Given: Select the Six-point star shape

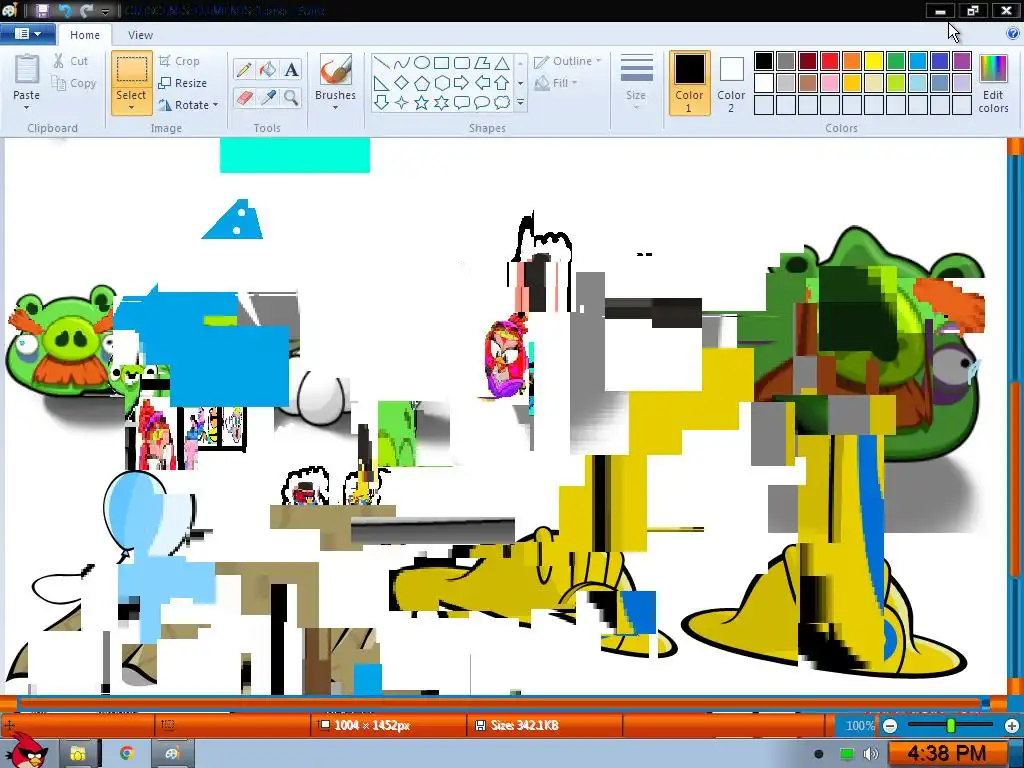Looking at the screenshot, I should 441,103.
